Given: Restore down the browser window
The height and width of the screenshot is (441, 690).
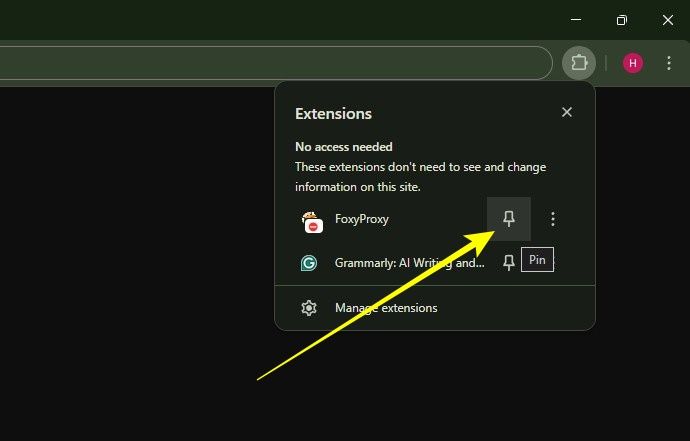Looking at the screenshot, I should (x=622, y=20).
